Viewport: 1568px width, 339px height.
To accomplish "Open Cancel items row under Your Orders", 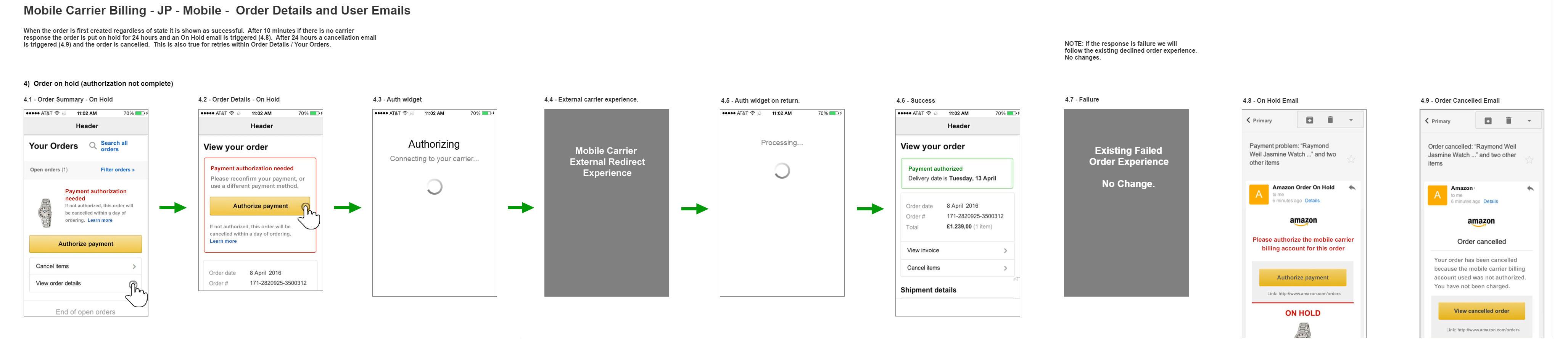I will [x=85, y=266].
